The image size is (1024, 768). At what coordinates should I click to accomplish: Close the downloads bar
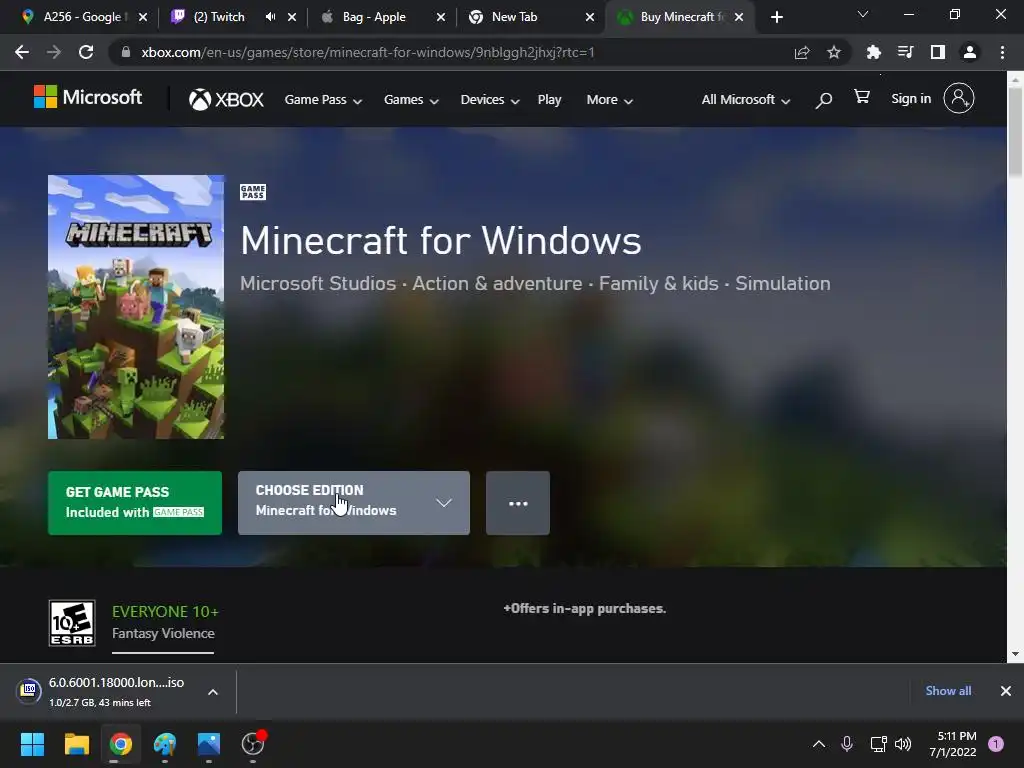[x=1006, y=691]
